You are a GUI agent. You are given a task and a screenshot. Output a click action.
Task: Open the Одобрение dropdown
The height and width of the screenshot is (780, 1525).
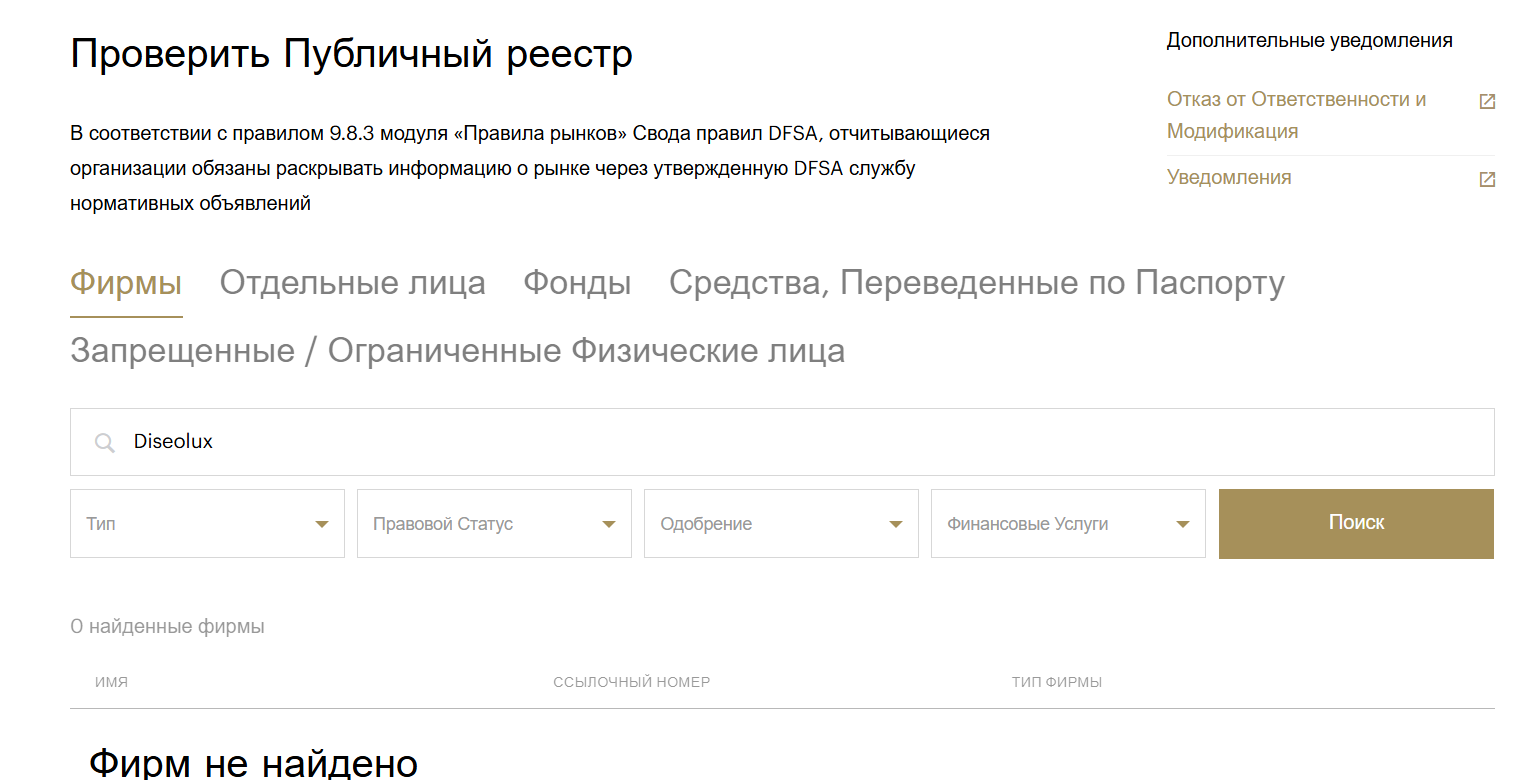[x=781, y=523]
